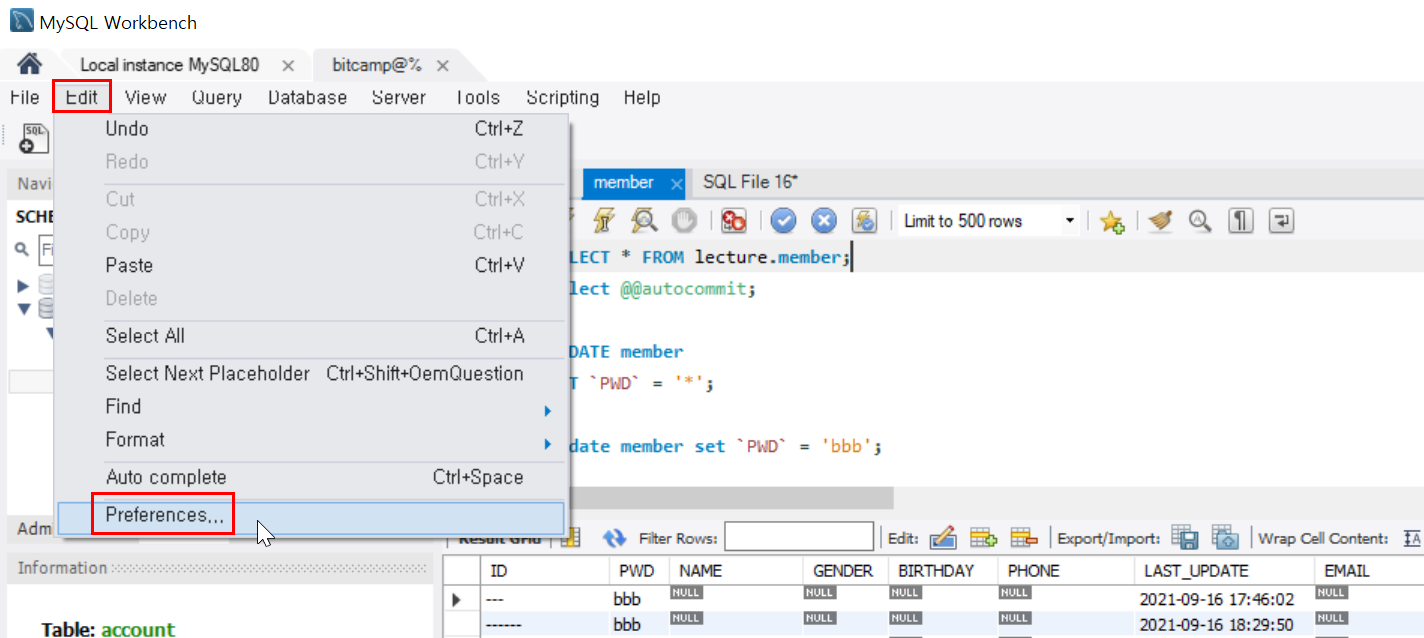Sort by the LAST_UPDATE column header
Screen dimensions: 1424x638
click(x=1223, y=571)
